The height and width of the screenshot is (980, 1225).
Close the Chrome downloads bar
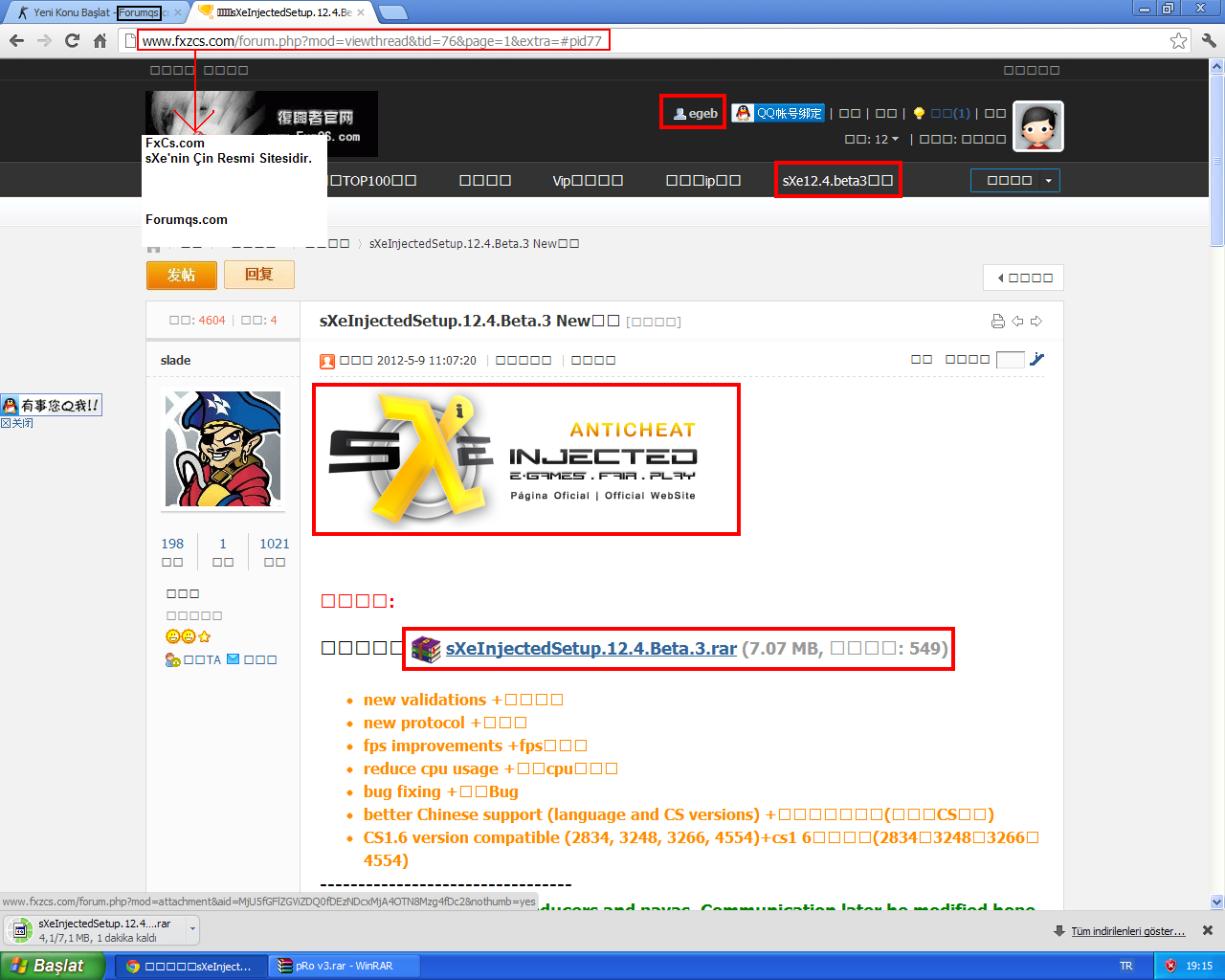[1208, 930]
